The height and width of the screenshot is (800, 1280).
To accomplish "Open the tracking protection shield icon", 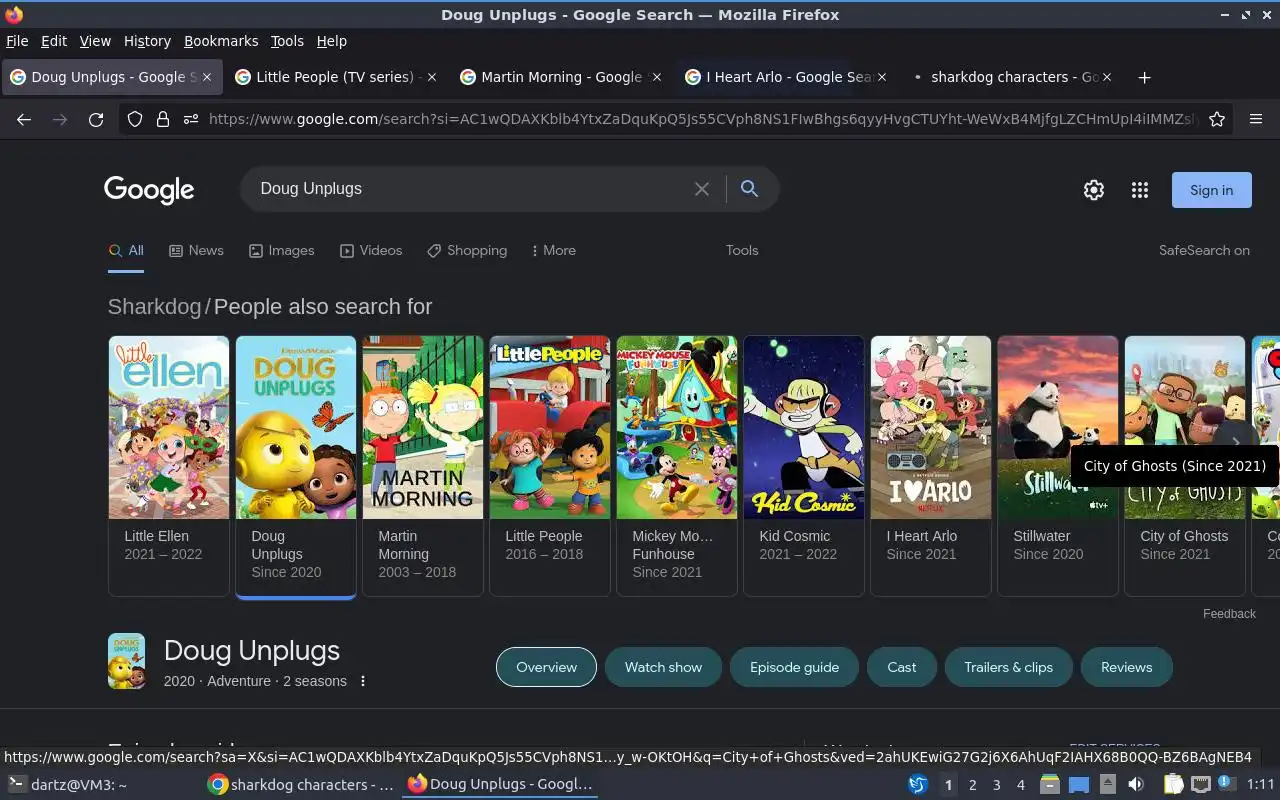I will [x=135, y=119].
